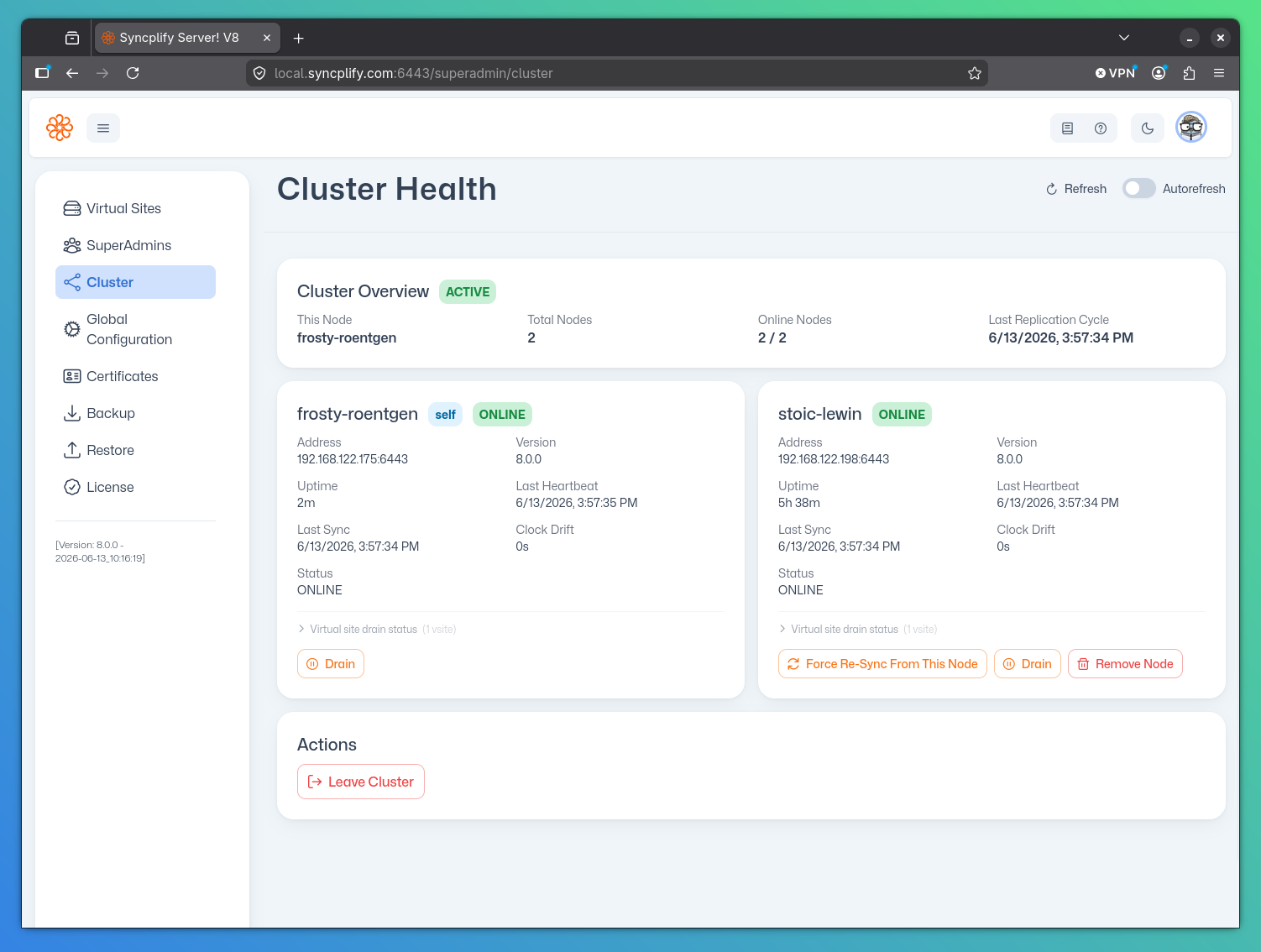Close the Syncplify Server! V8 tab

tap(267, 38)
